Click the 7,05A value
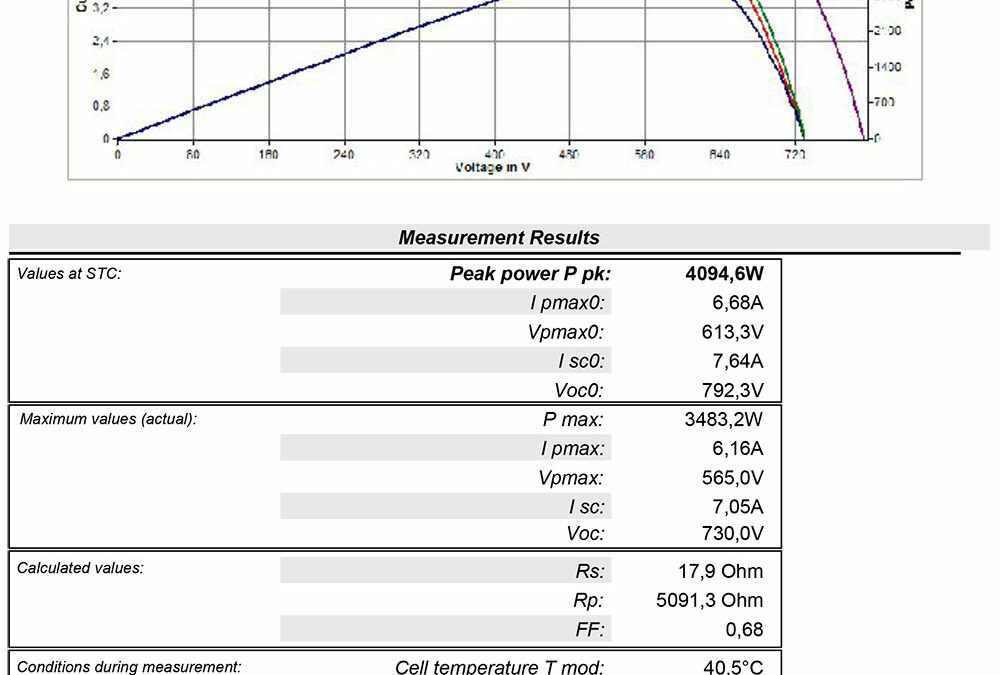 coord(737,507)
